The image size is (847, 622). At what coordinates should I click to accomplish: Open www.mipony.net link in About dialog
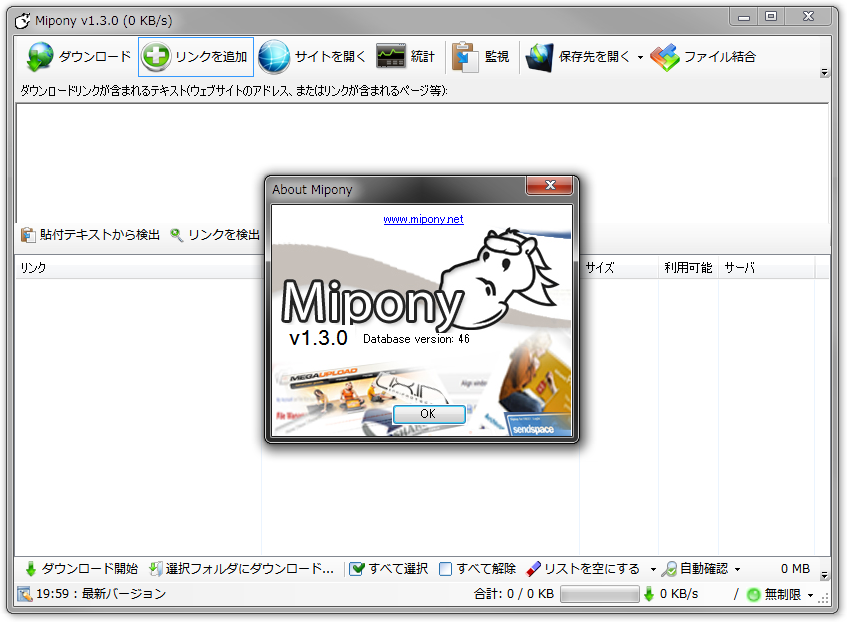click(423, 219)
